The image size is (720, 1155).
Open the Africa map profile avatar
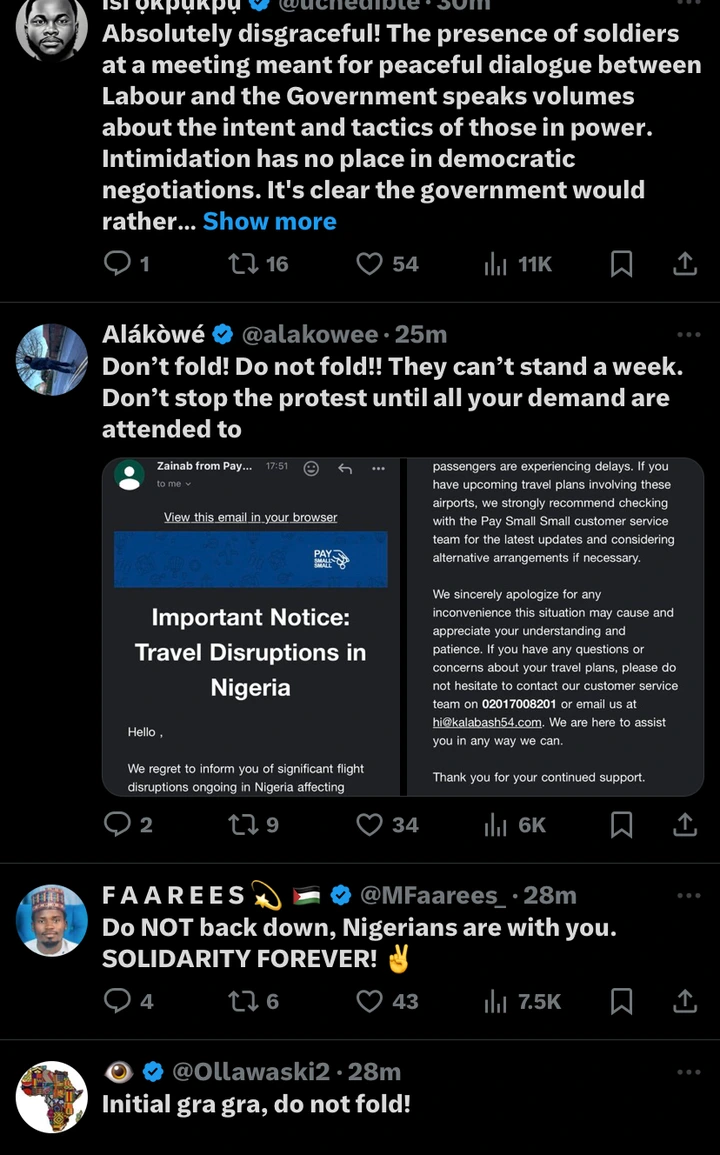coord(52,1097)
